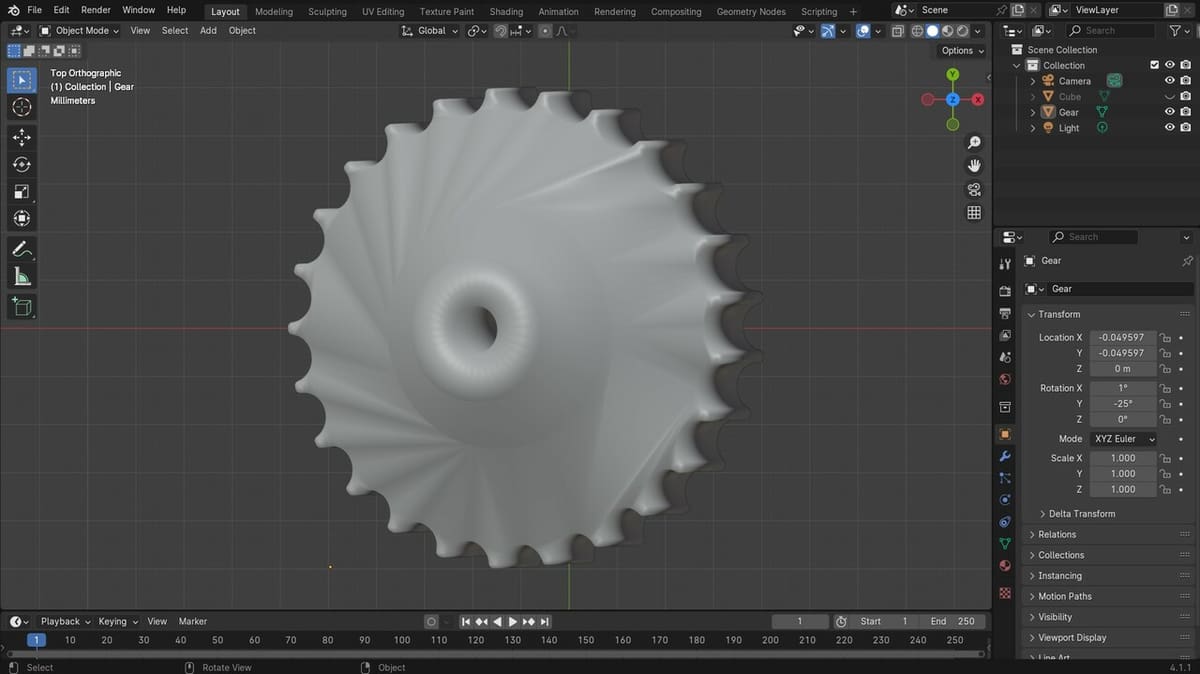Viewport: 1200px width, 674px height.
Task: Switch to the Geometry Nodes workspace tab
Action: [751, 12]
